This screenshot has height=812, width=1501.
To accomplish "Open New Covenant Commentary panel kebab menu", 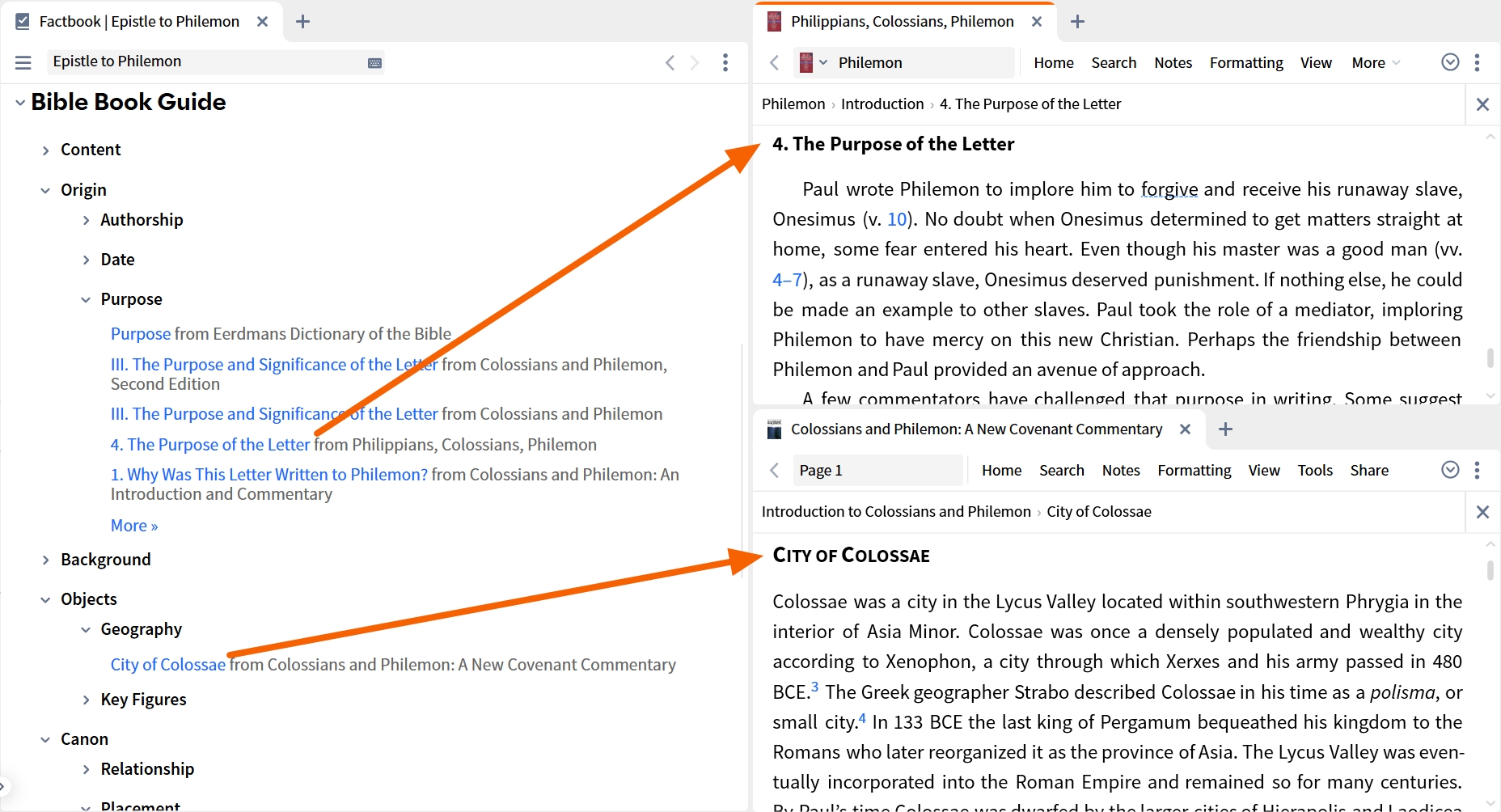I will click(x=1478, y=470).
